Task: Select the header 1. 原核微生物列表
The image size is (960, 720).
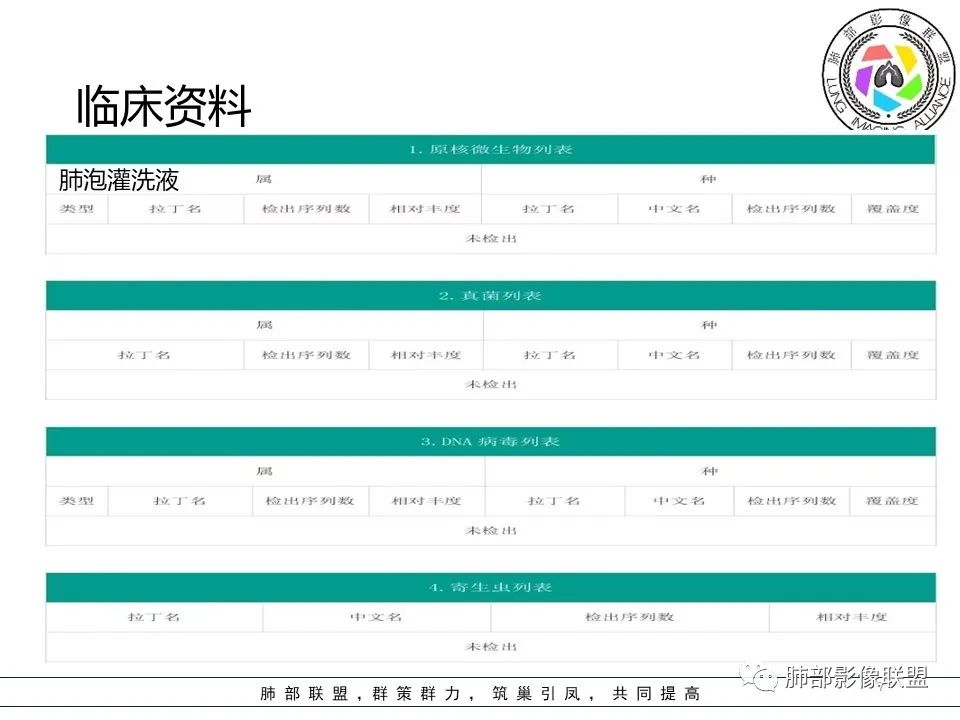Action: click(490, 149)
